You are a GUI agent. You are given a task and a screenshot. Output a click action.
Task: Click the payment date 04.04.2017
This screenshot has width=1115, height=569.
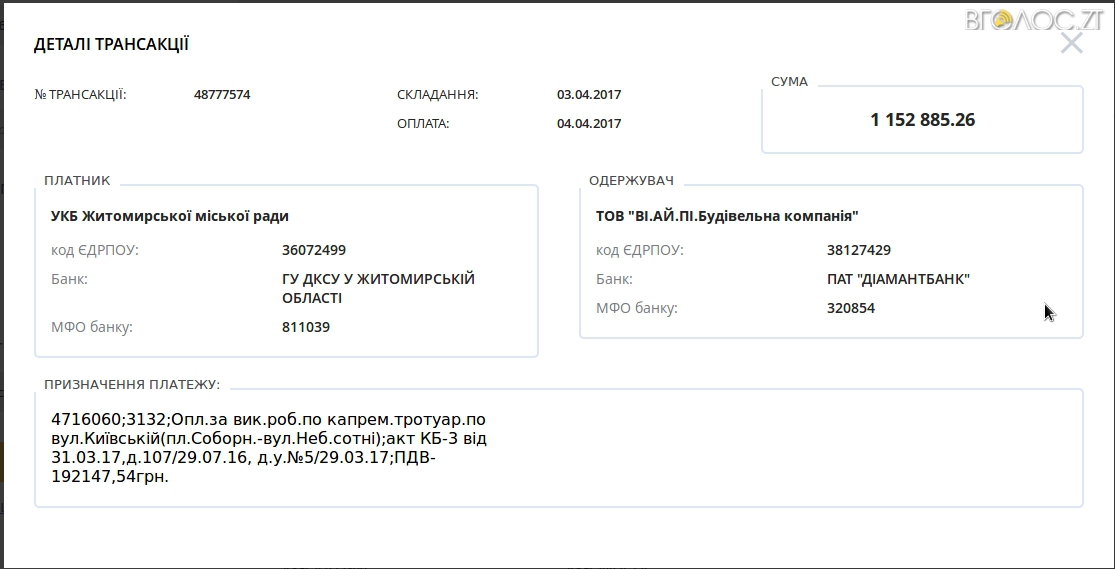589,124
